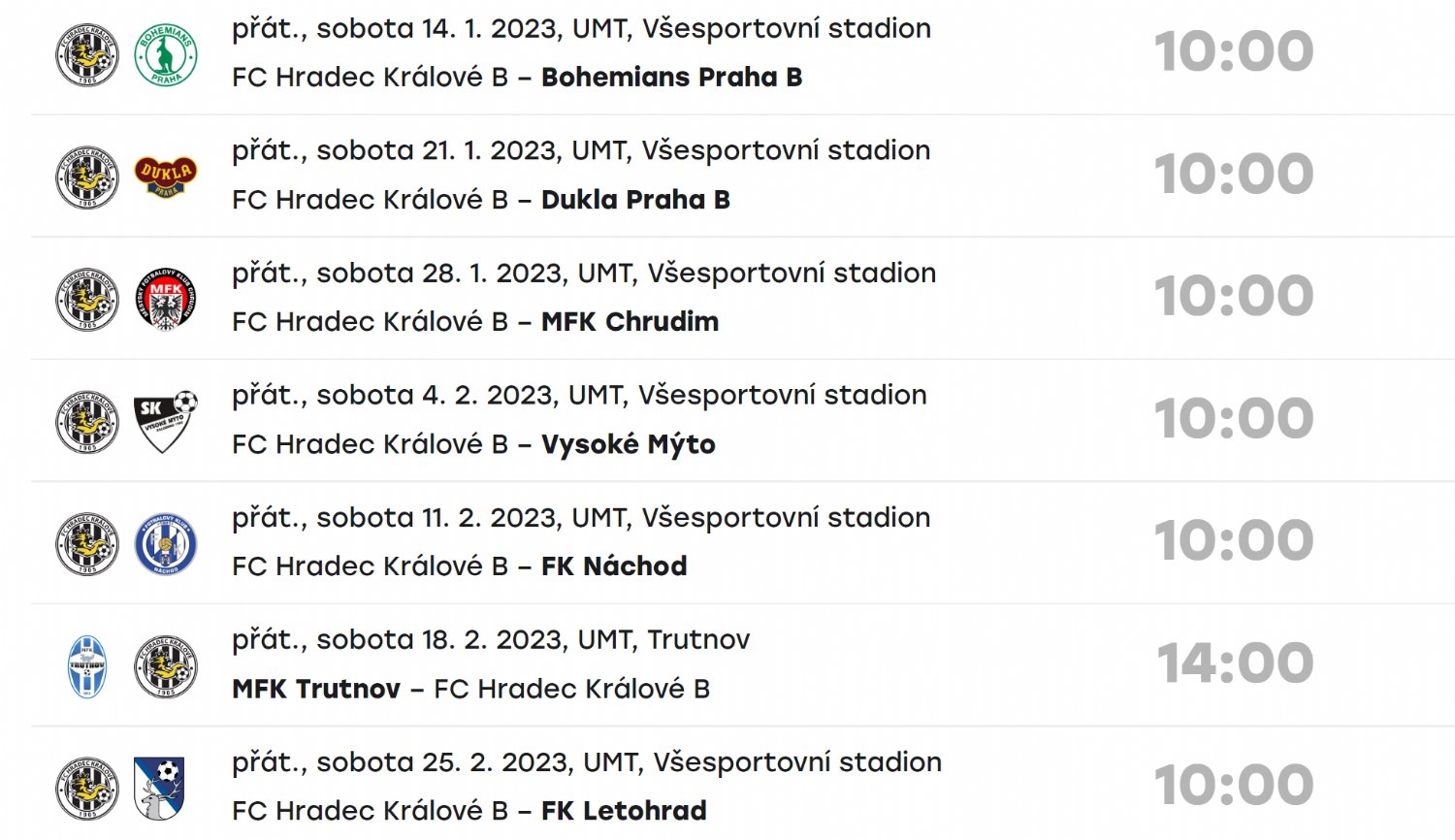
Task: Click the SK Vysoké Mýto shield logo
Action: [166, 422]
